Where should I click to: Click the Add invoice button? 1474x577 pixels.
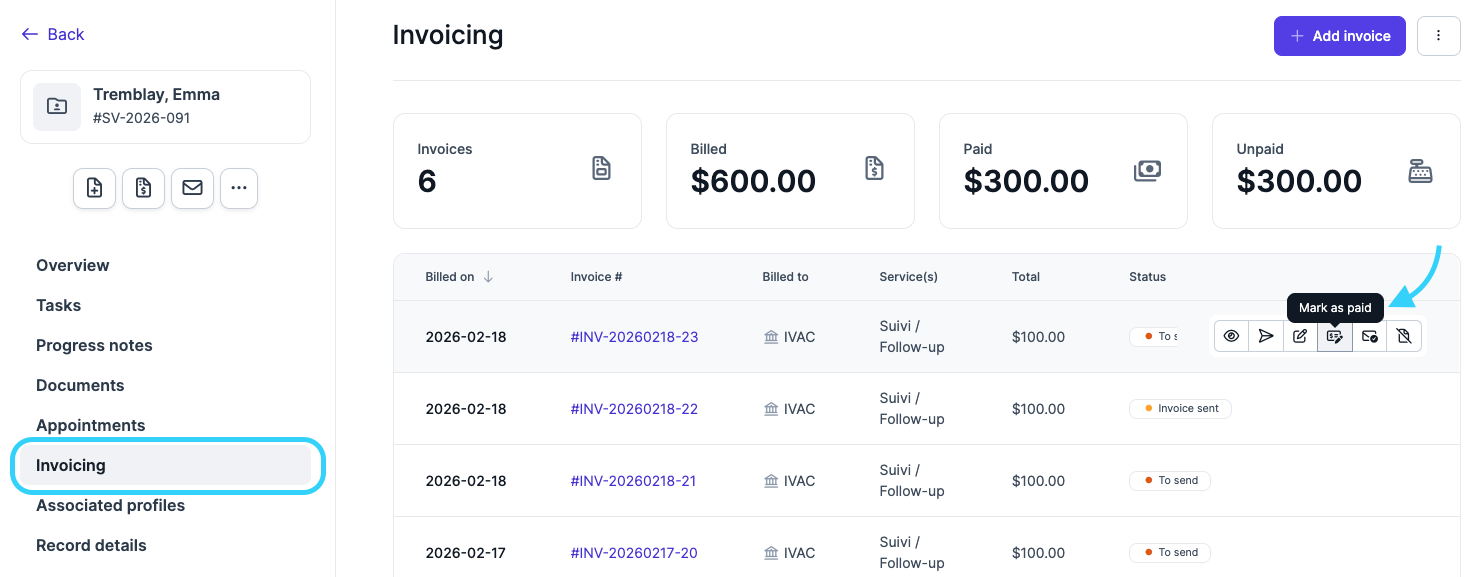pyautogui.click(x=1339, y=36)
